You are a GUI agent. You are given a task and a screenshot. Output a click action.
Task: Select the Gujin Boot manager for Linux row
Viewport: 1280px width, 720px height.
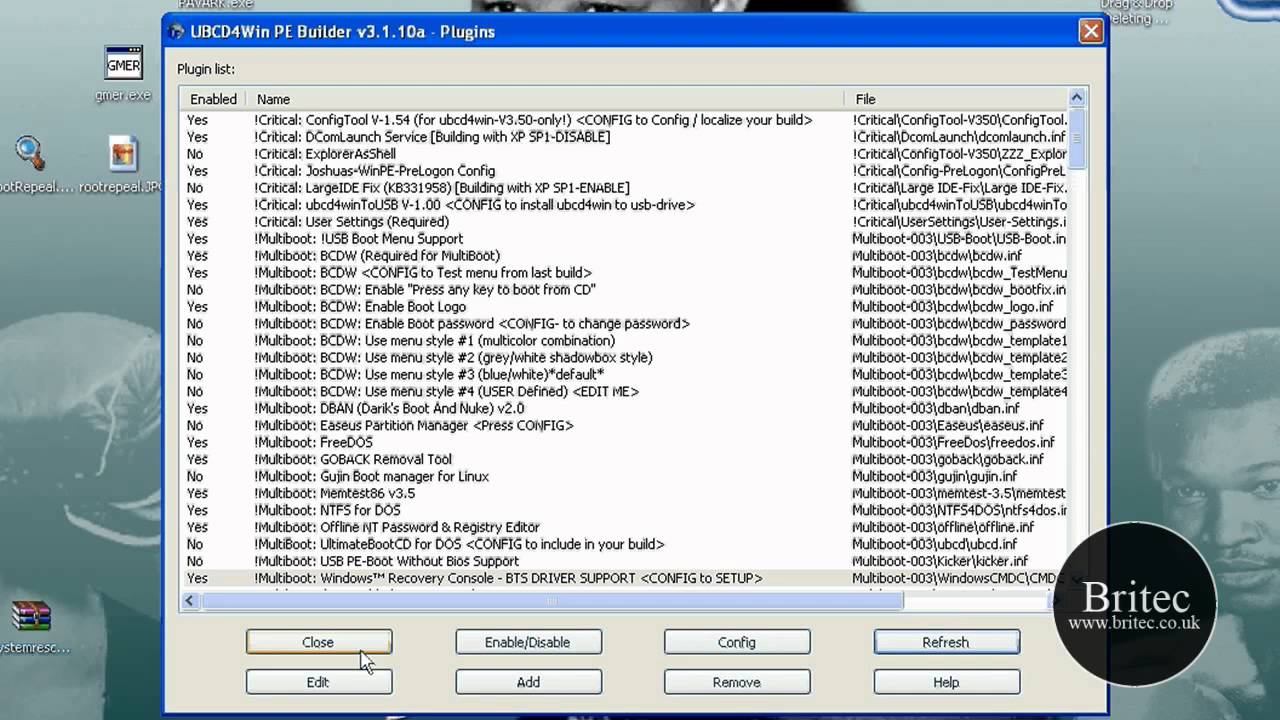pyautogui.click(x=624, y=477)
